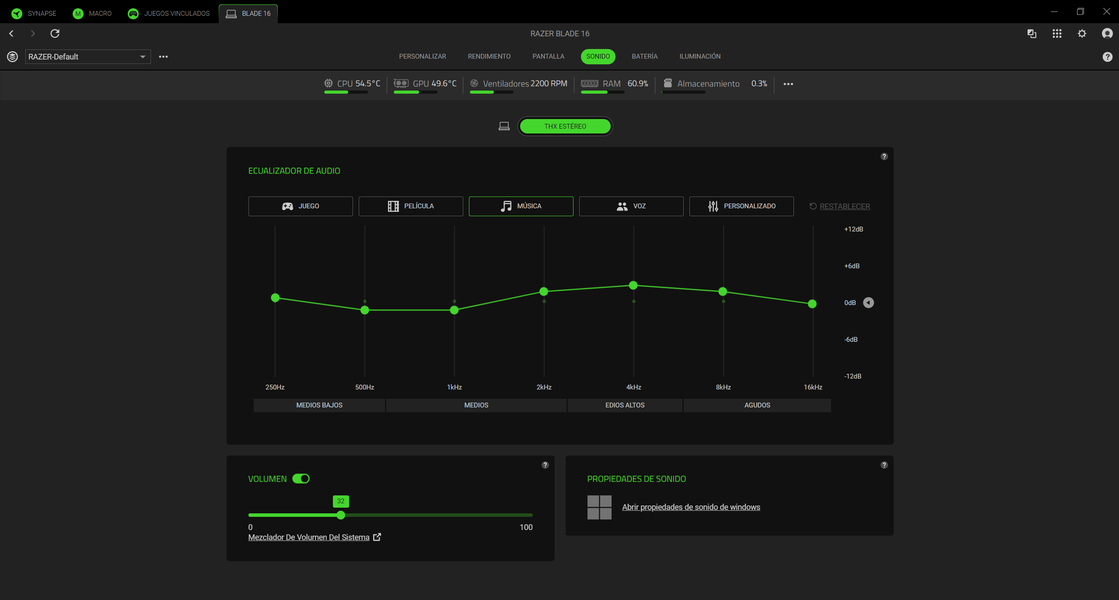This screenshot has height=600, width=1119.
Task: Open the user account avatar icon
Action: 1107,34
